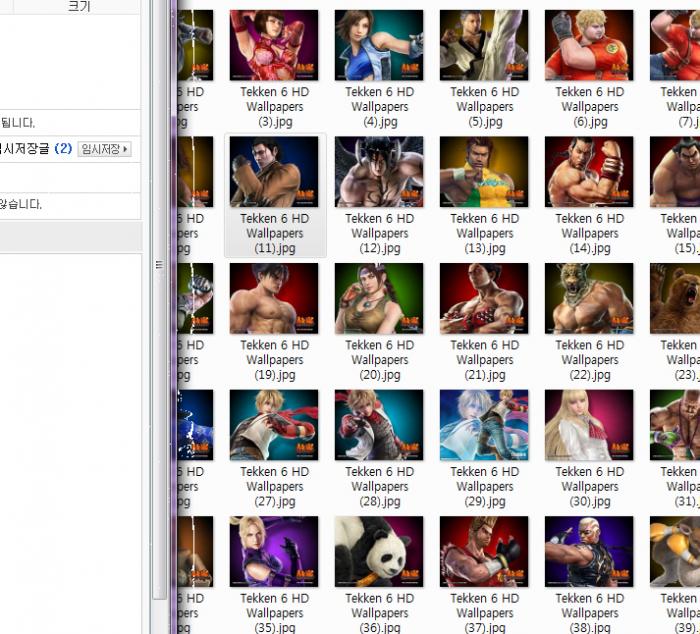
Task: Select Tekken 6 HD Wallpapers (5).jpg thumbnail
Action: [484, 46]
